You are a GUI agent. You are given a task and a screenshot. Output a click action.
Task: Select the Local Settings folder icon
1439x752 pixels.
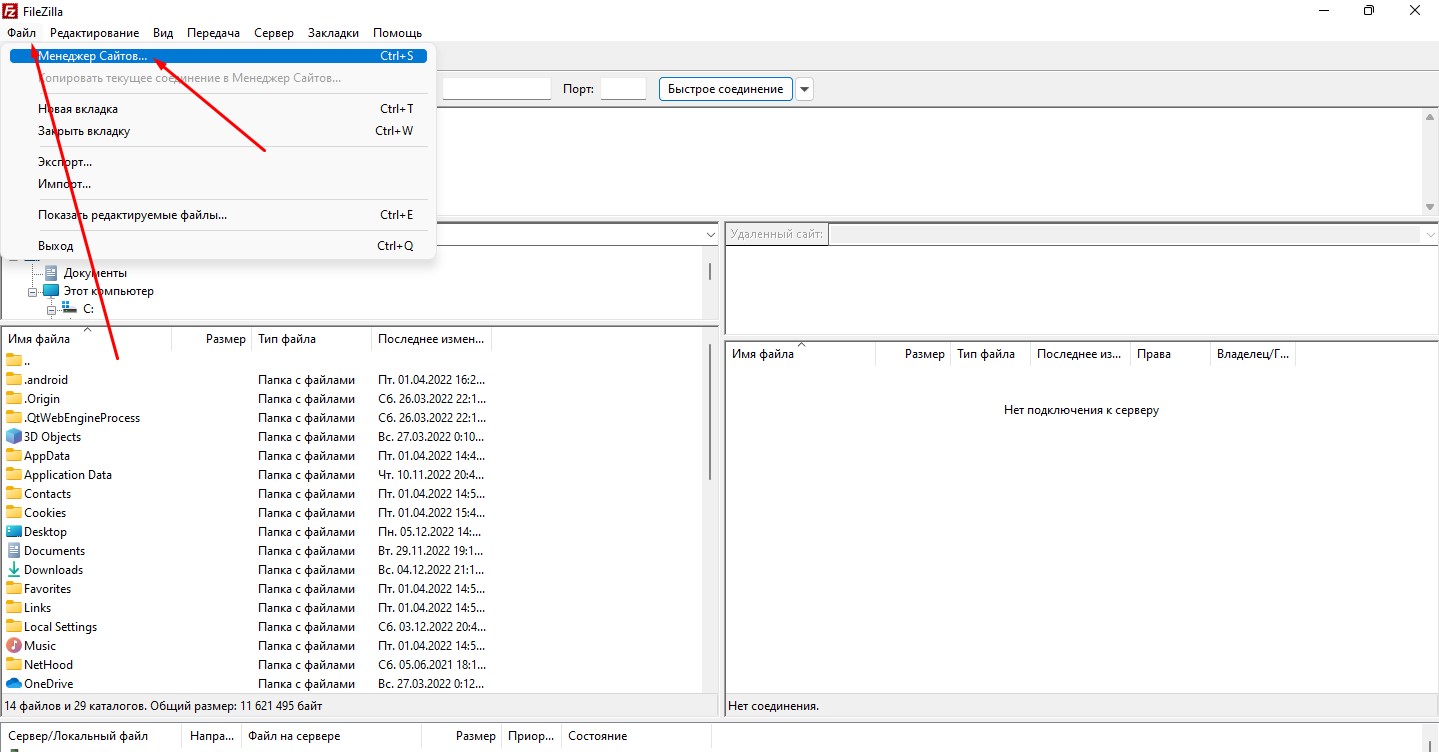click(x=14, y=627)
